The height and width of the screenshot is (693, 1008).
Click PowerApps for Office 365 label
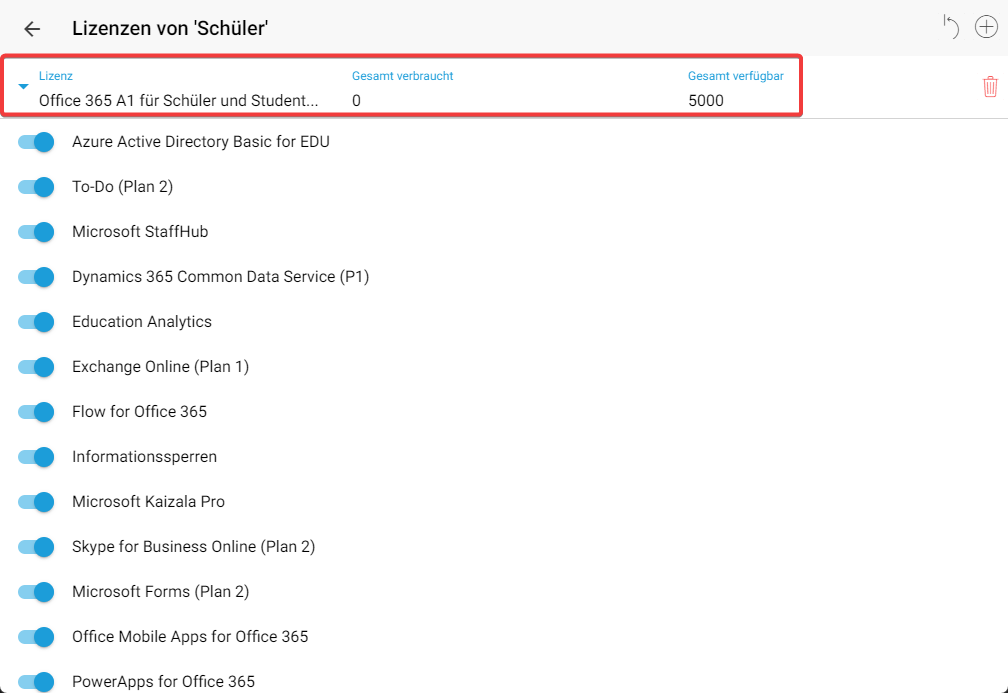click(x=163, y=681)
